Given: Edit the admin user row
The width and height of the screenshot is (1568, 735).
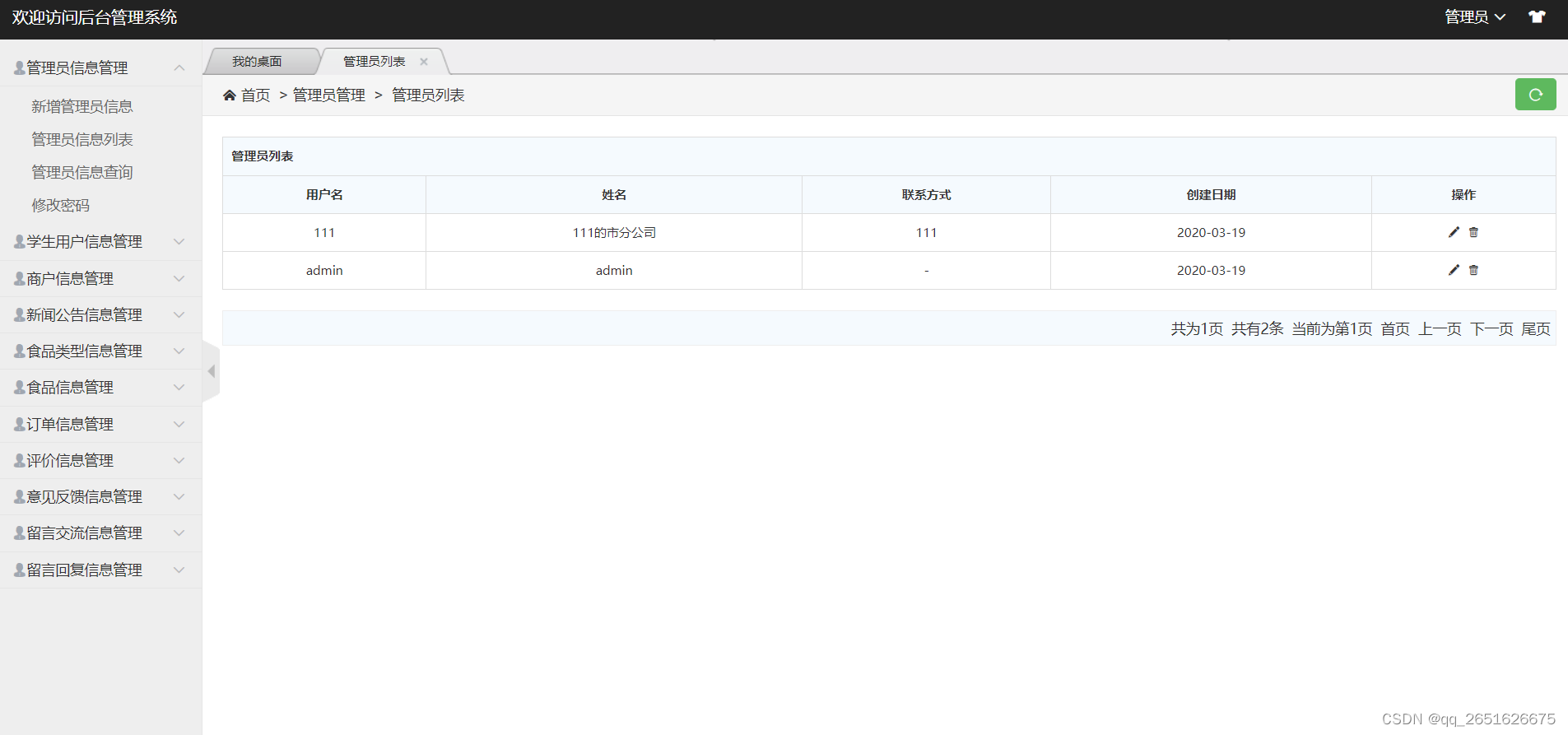Looking at the screenshot, I should coord(1454,270).
